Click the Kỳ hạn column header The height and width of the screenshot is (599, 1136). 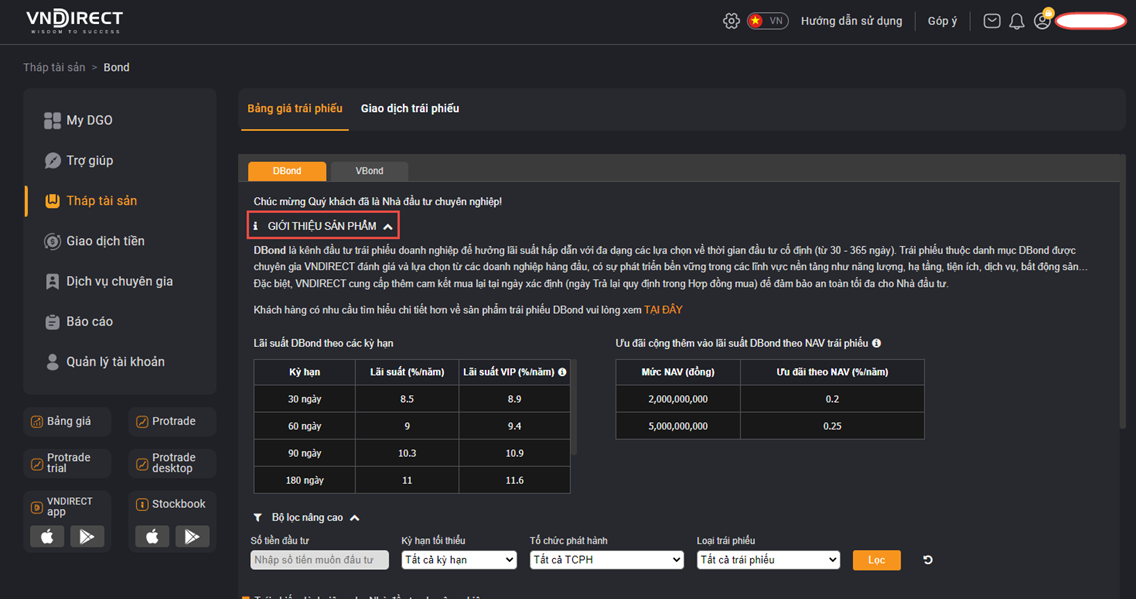(304, 372)
